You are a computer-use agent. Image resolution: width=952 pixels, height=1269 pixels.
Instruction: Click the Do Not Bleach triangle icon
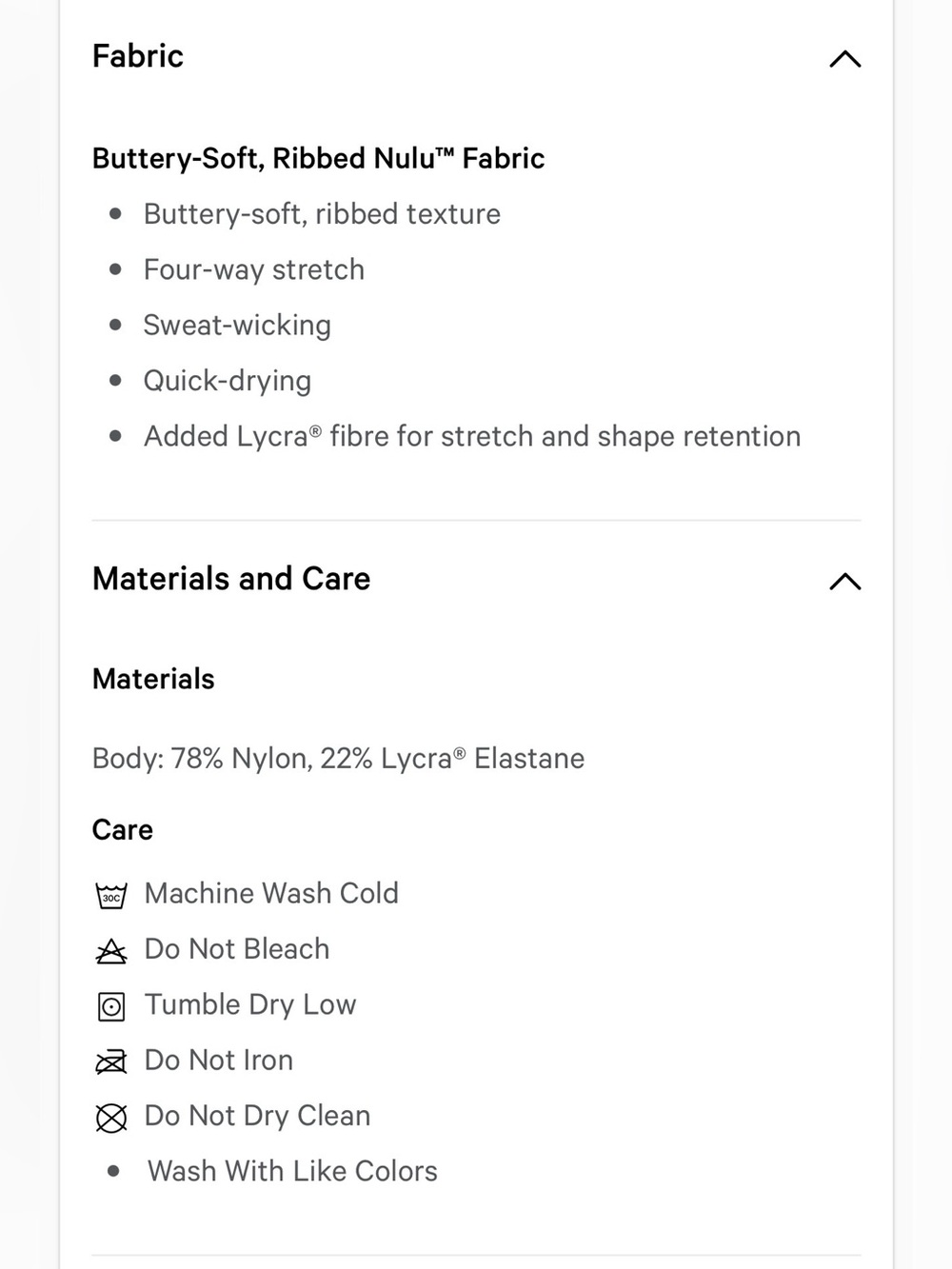tap(111, 951)
